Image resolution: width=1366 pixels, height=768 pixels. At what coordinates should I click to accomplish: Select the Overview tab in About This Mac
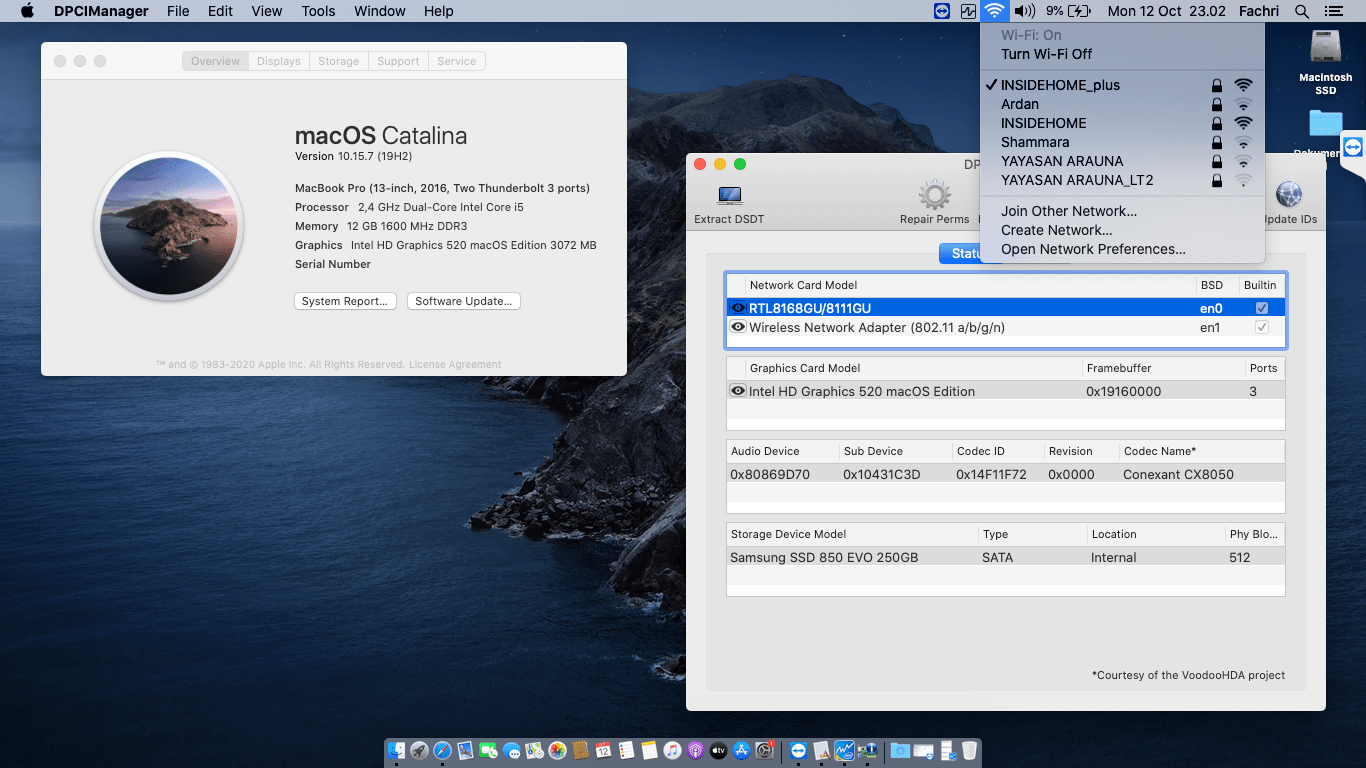point(216,61)
